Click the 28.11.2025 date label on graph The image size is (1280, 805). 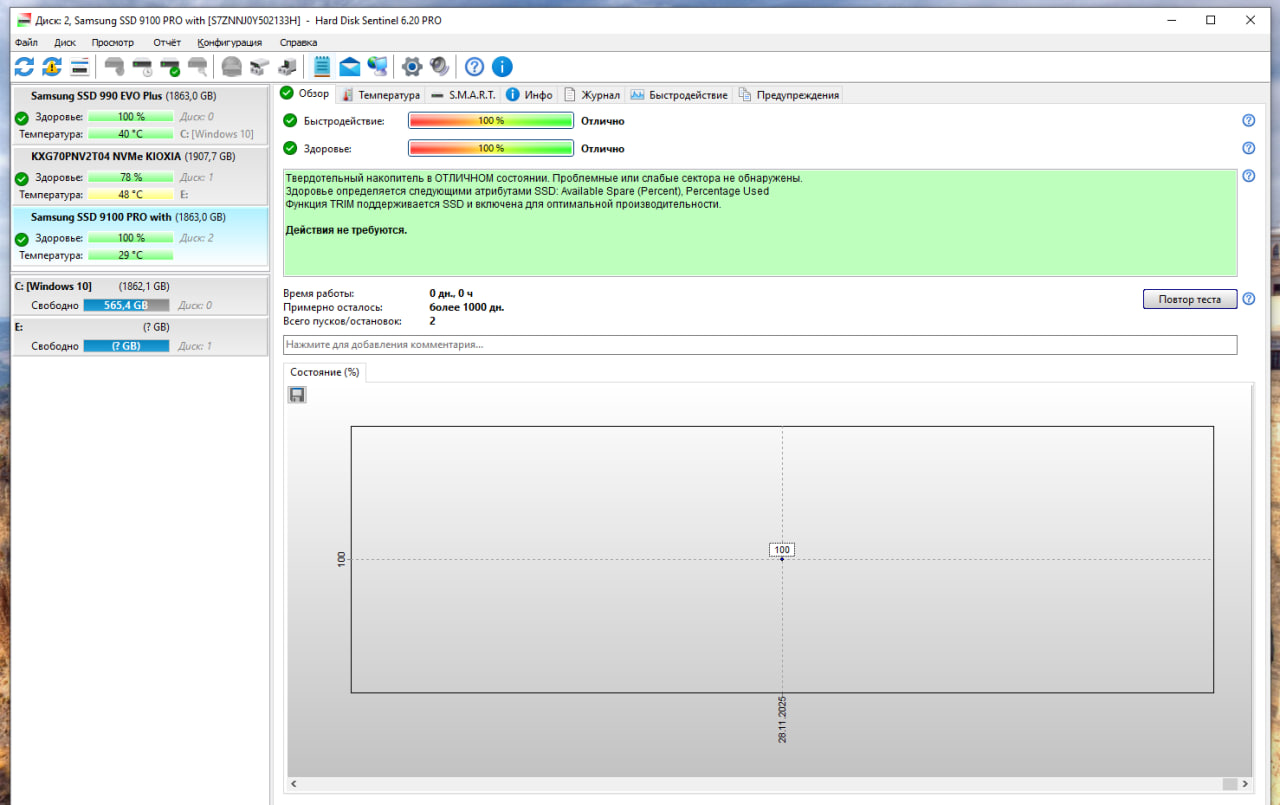[x=782, y=719]
